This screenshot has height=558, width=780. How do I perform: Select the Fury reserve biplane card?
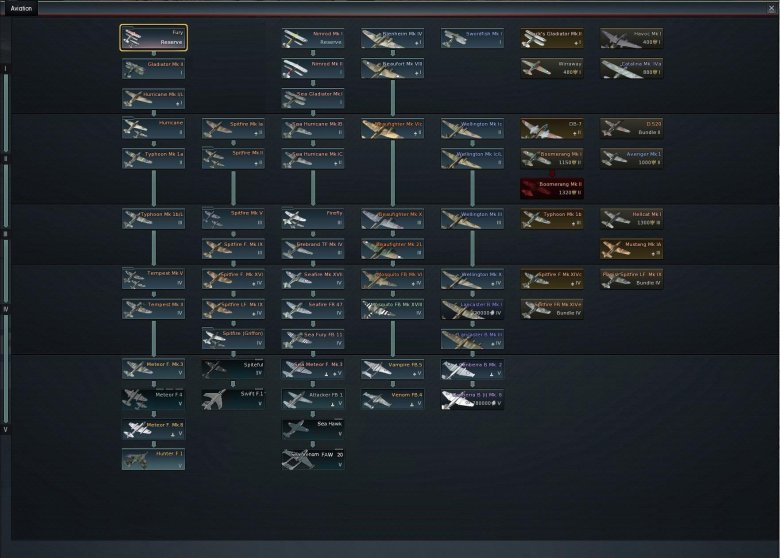(x=153, y=38)
